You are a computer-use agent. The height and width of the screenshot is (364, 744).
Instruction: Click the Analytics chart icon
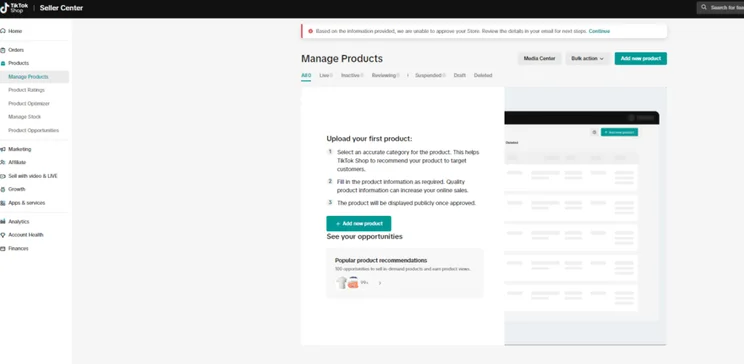[x=3, y=222]
